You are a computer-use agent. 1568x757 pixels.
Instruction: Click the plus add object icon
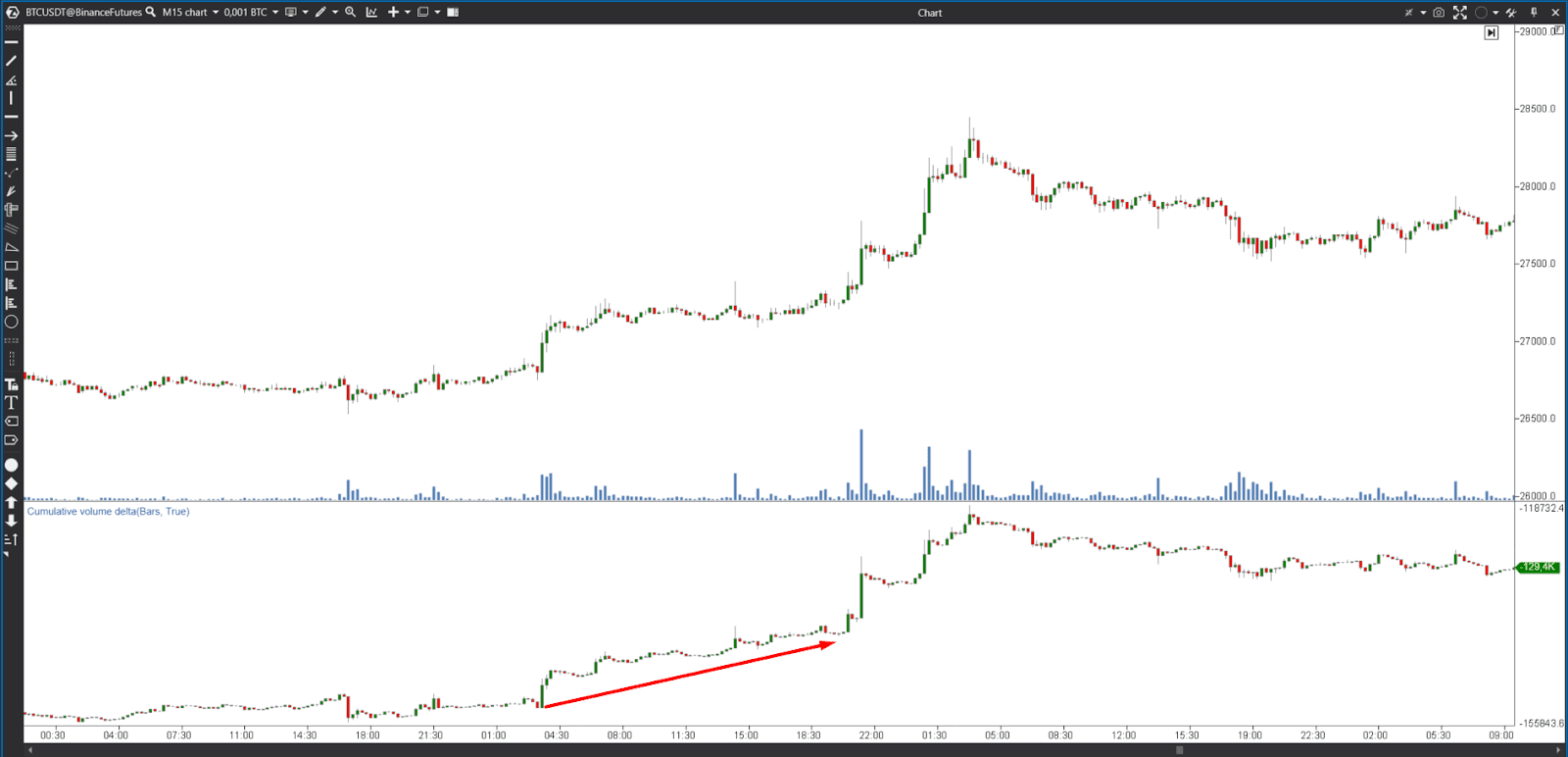pos(393,12)
